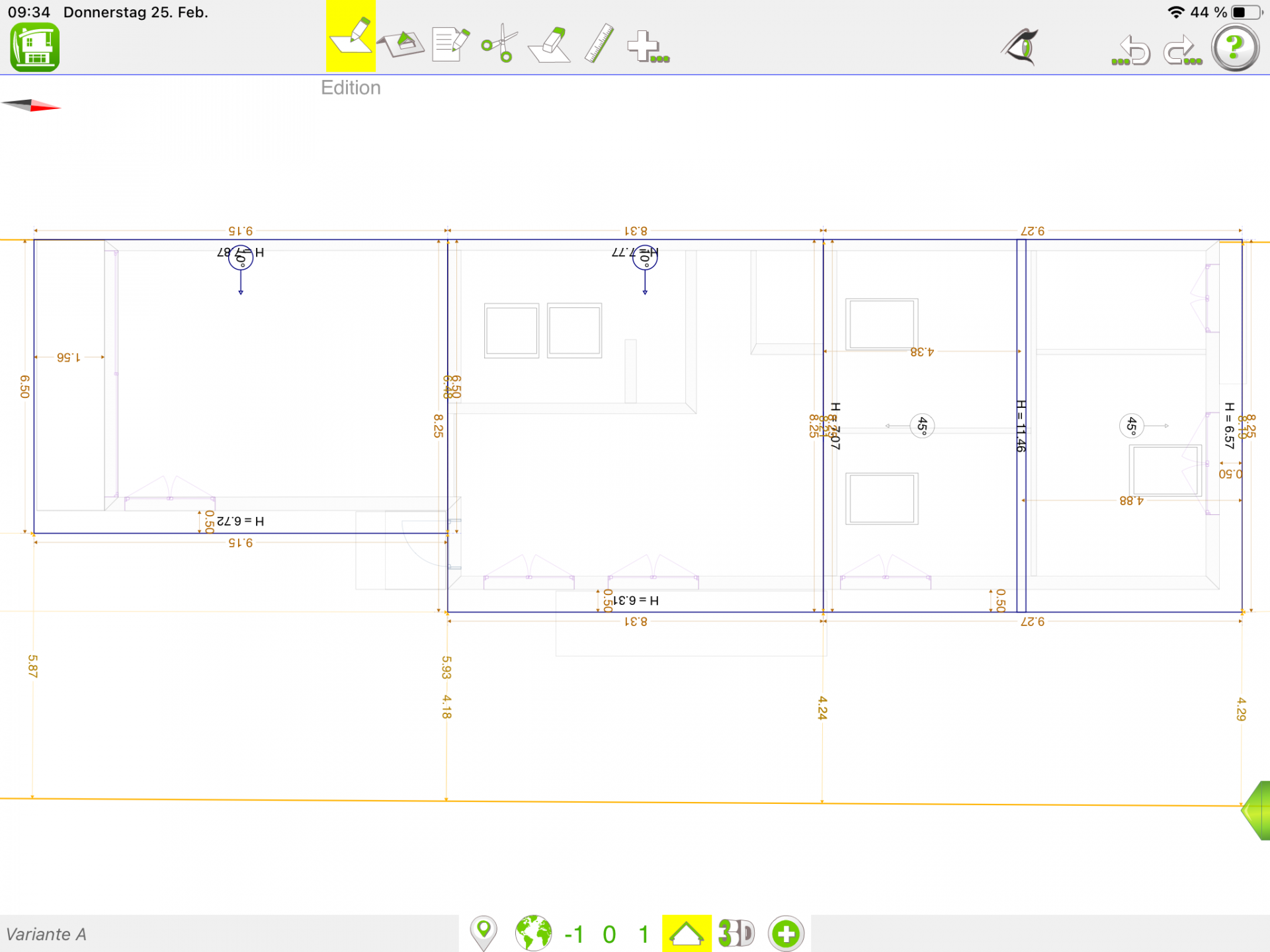Open the help question mark button

(1234, 48)
